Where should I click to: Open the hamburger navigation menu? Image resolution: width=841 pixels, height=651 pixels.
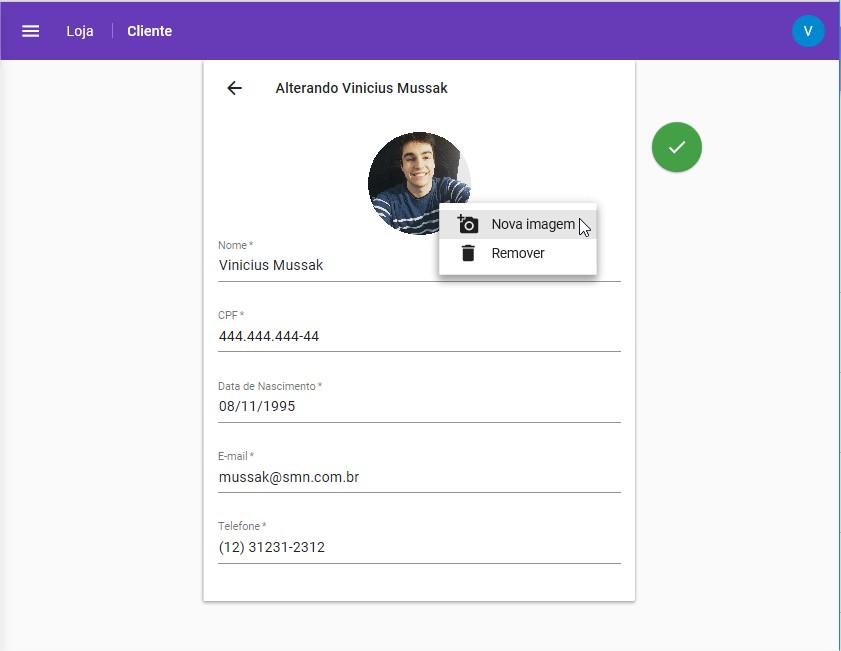[31, 31]
